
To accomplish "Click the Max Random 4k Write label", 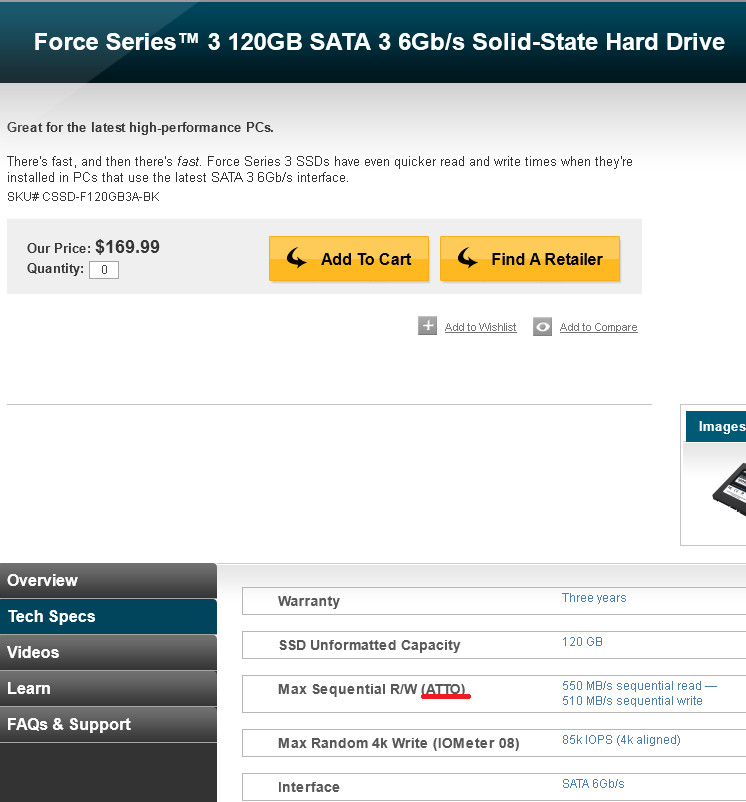I will [x=399, y=743].
